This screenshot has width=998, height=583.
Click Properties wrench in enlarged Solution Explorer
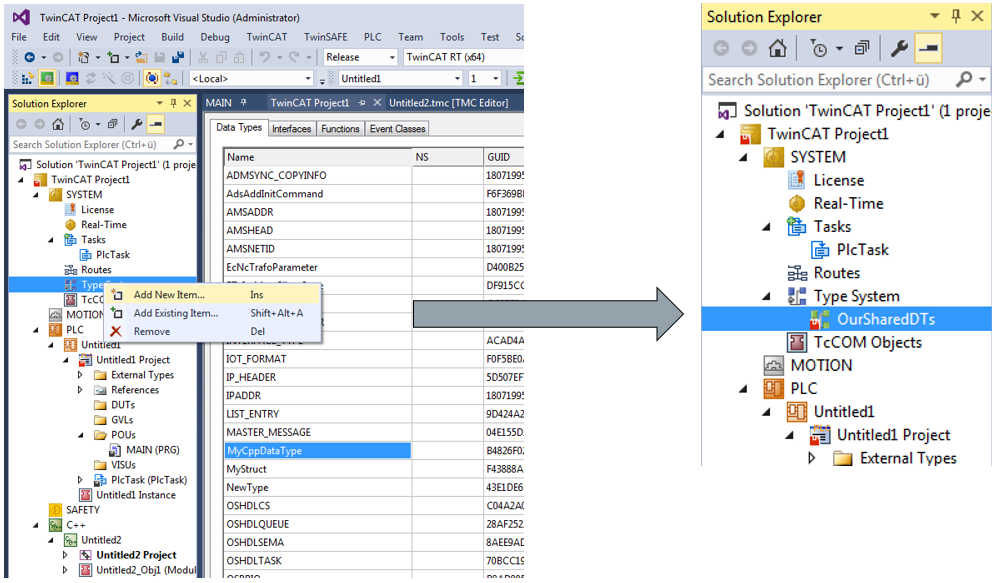[x=899, y=48]
